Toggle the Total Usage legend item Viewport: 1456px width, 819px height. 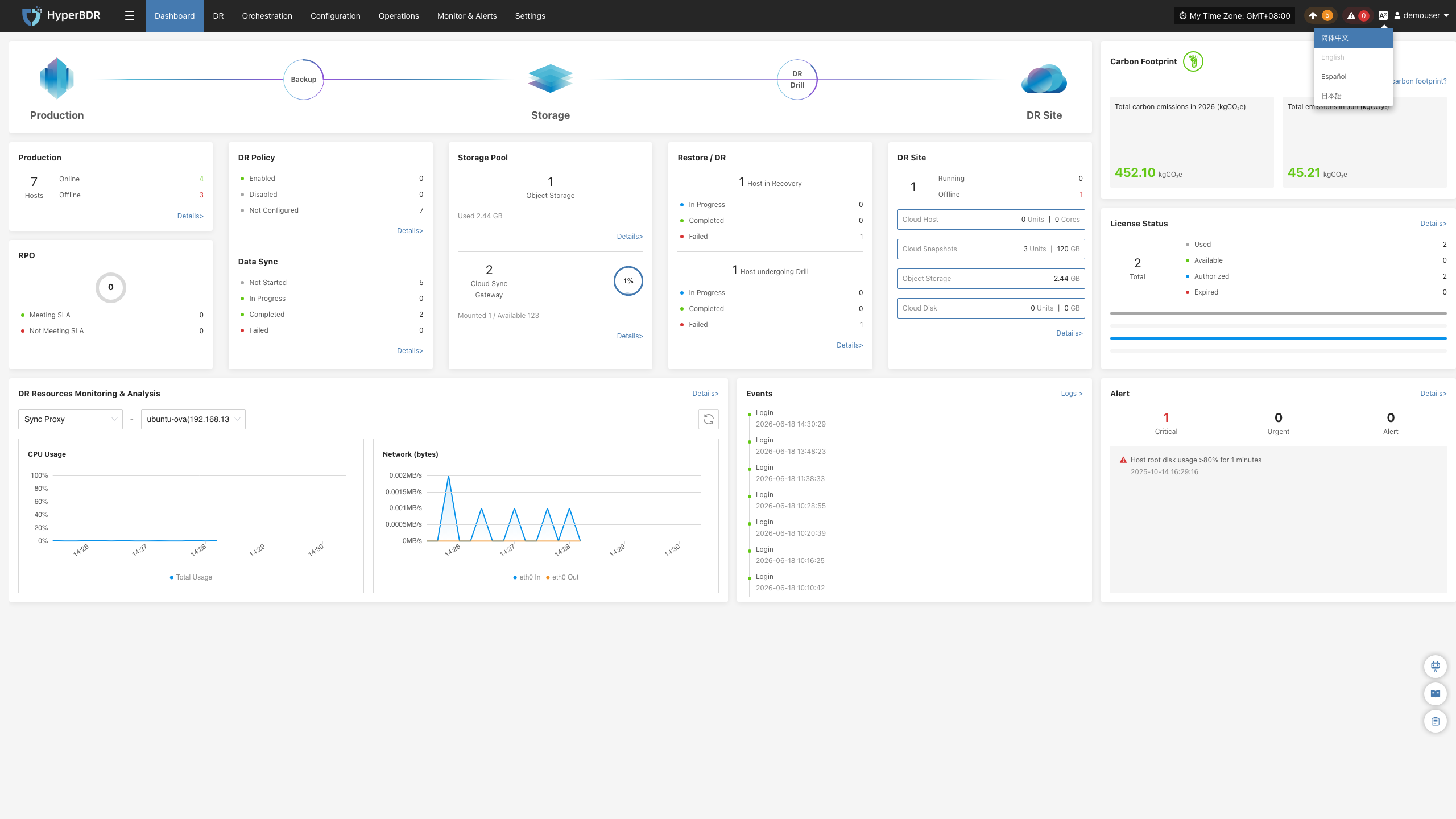pyautogui.click(x=191, y=577)
